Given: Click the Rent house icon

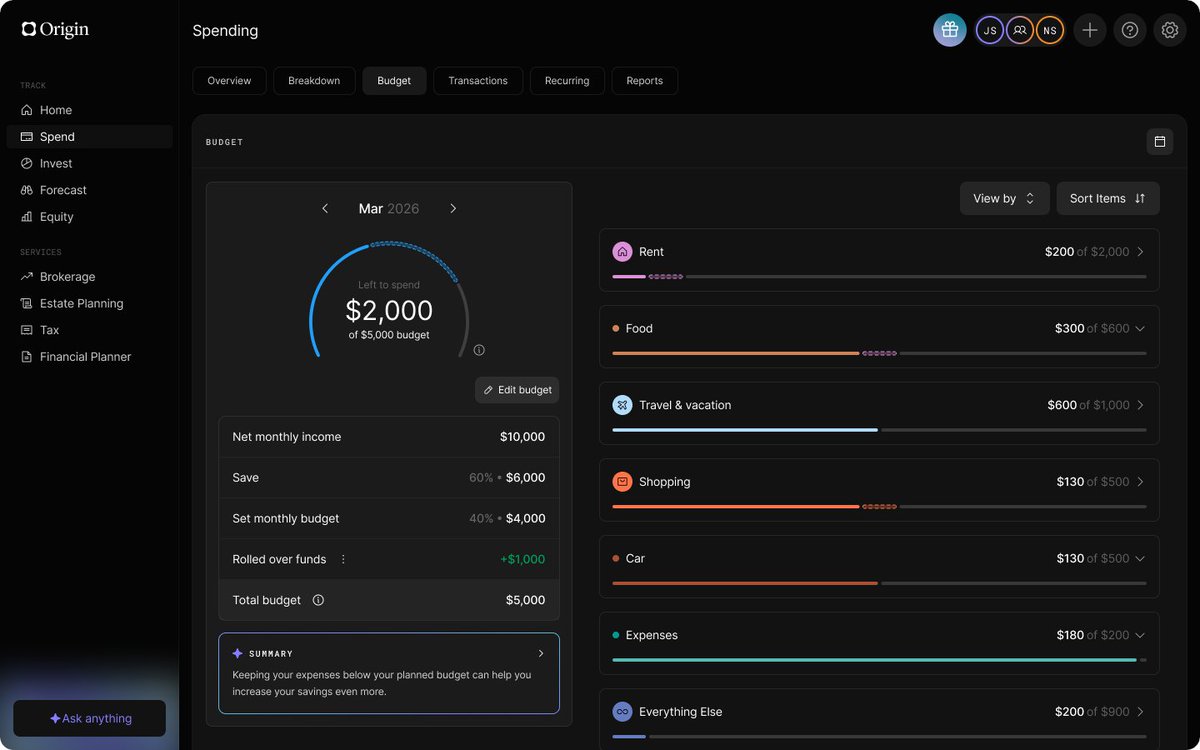Looking at the screenshot, I should point(622,252).
